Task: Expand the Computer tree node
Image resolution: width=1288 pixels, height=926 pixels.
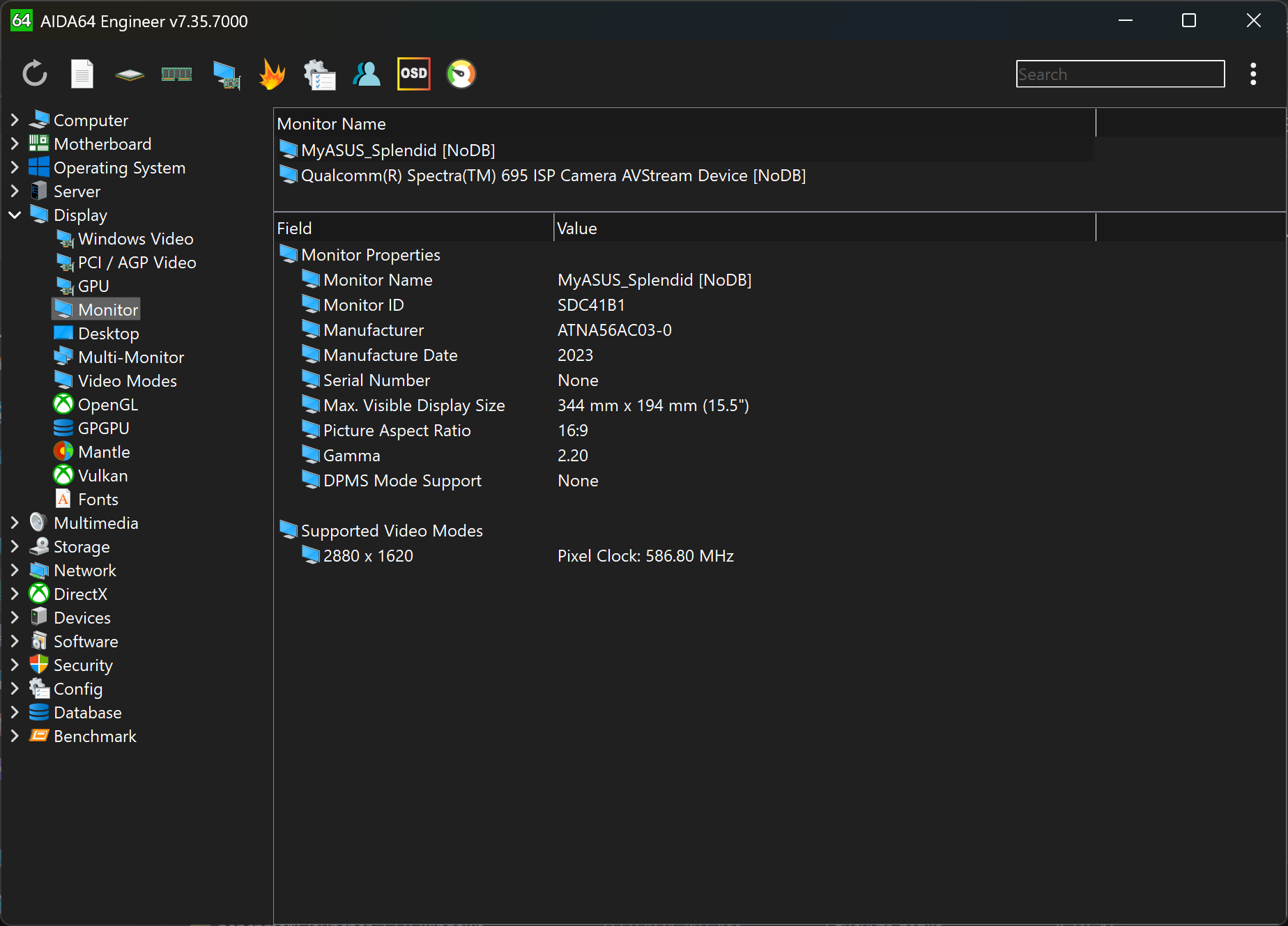Action: (15, 120)
